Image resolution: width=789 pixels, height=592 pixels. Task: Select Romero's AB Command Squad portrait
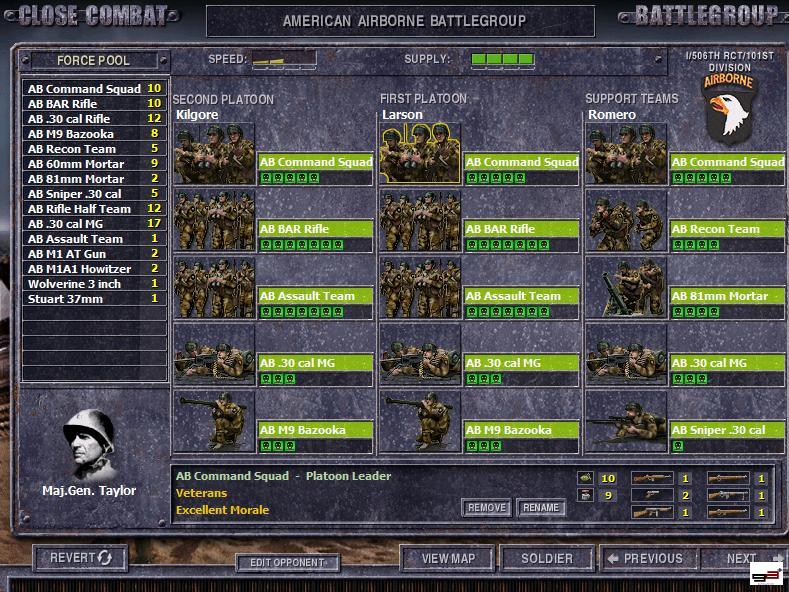[x=626, y=154]
